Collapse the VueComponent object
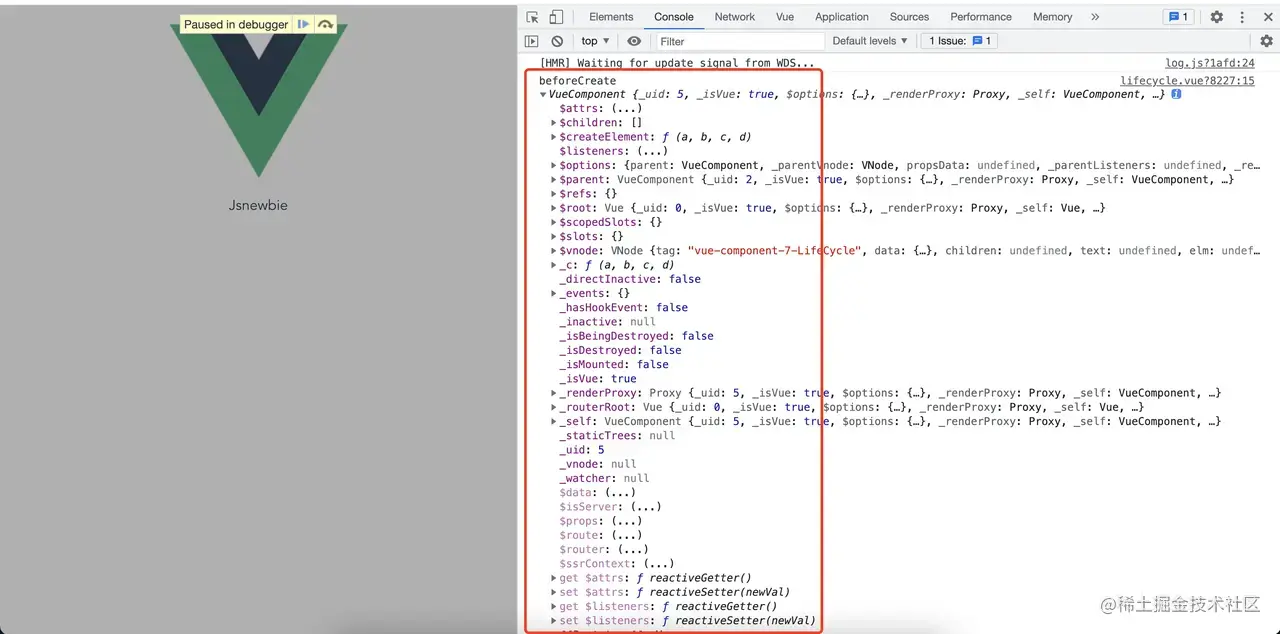This screenshot has width=1280, height=634. point(543,95)
